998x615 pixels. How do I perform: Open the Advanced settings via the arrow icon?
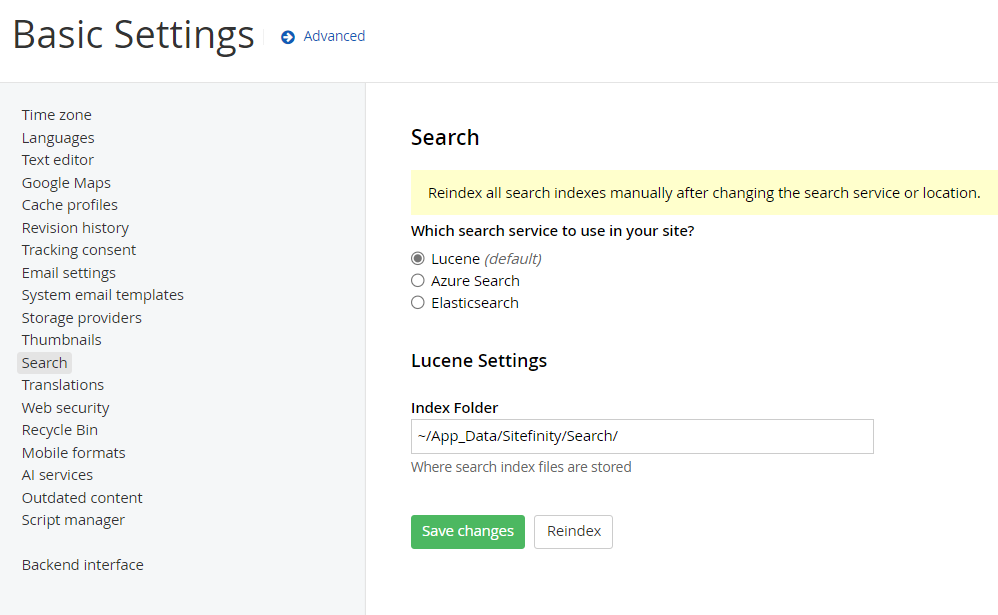click(287, 36)
